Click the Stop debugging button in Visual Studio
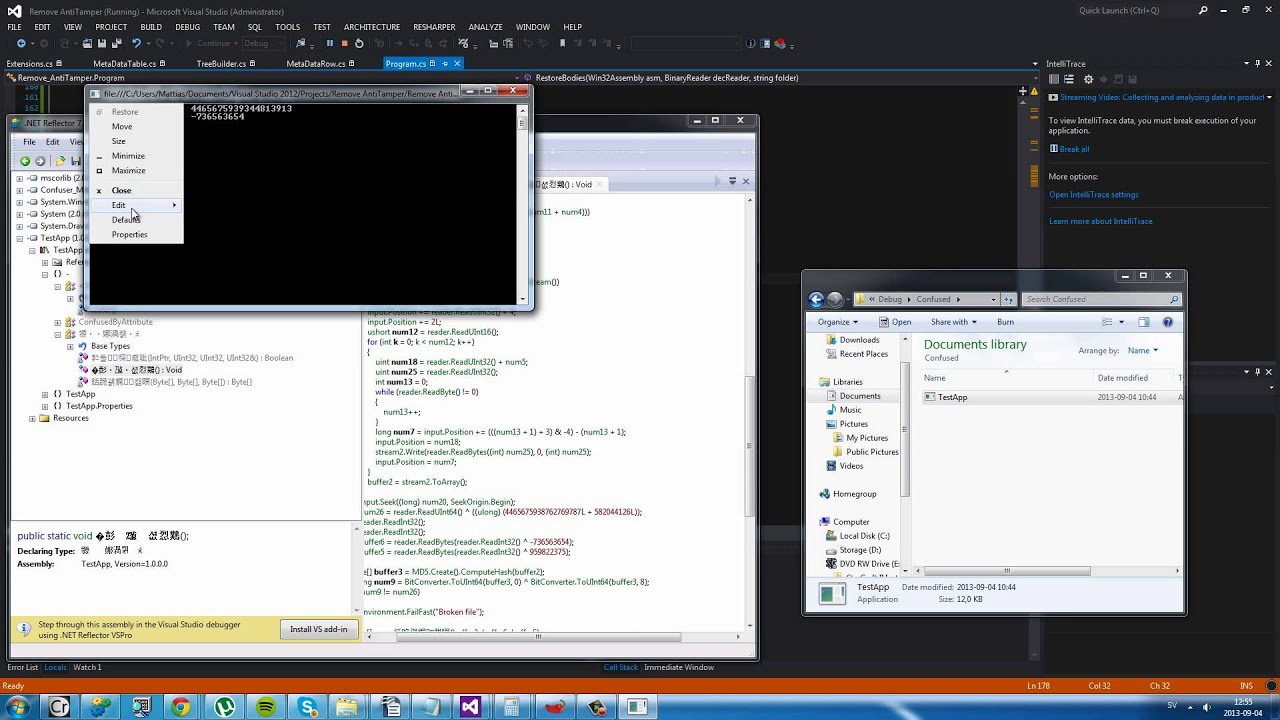This screenshot has height=720, width=1280. click(345, 43)
